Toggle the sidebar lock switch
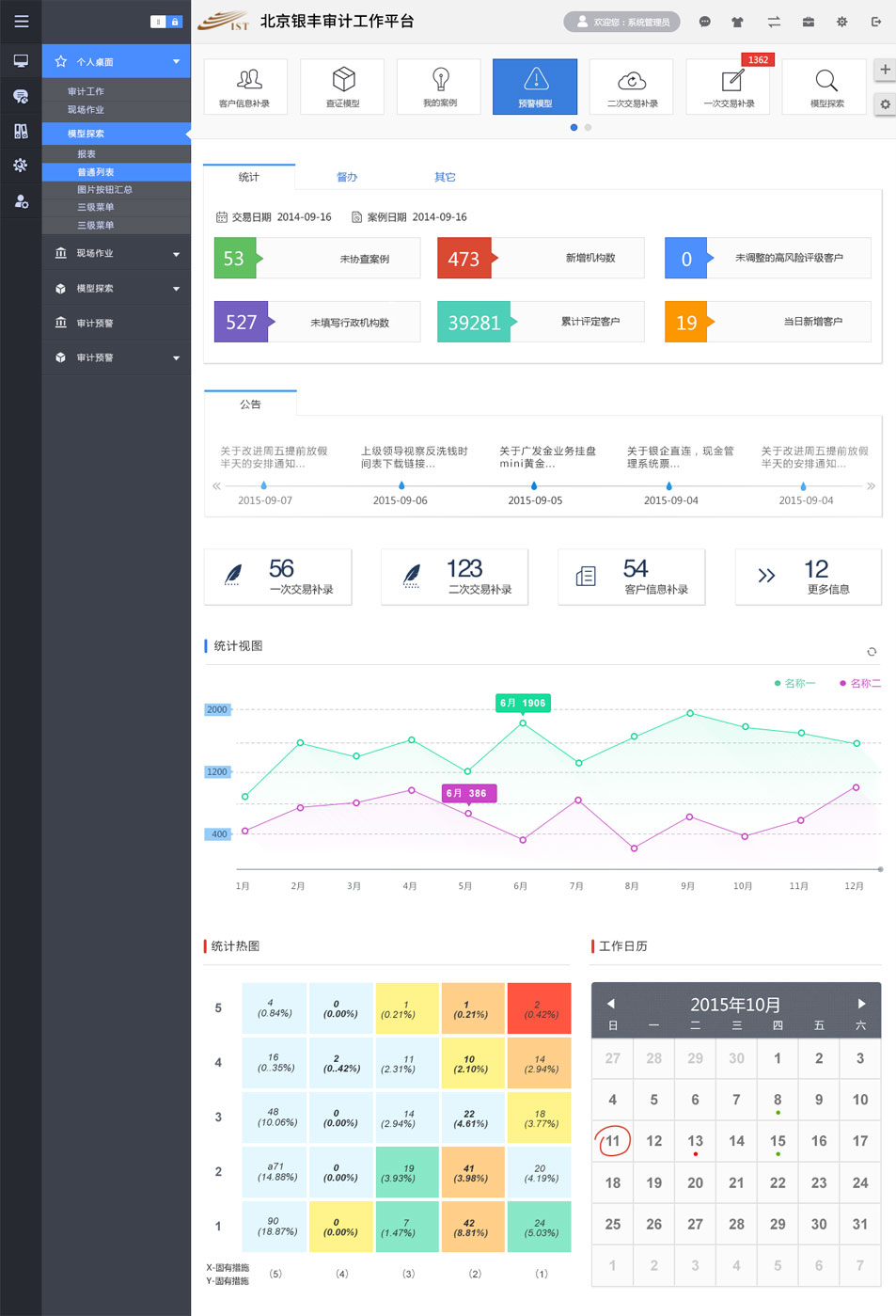This screenshot has height=1316, width=896. tap(166, 22)
